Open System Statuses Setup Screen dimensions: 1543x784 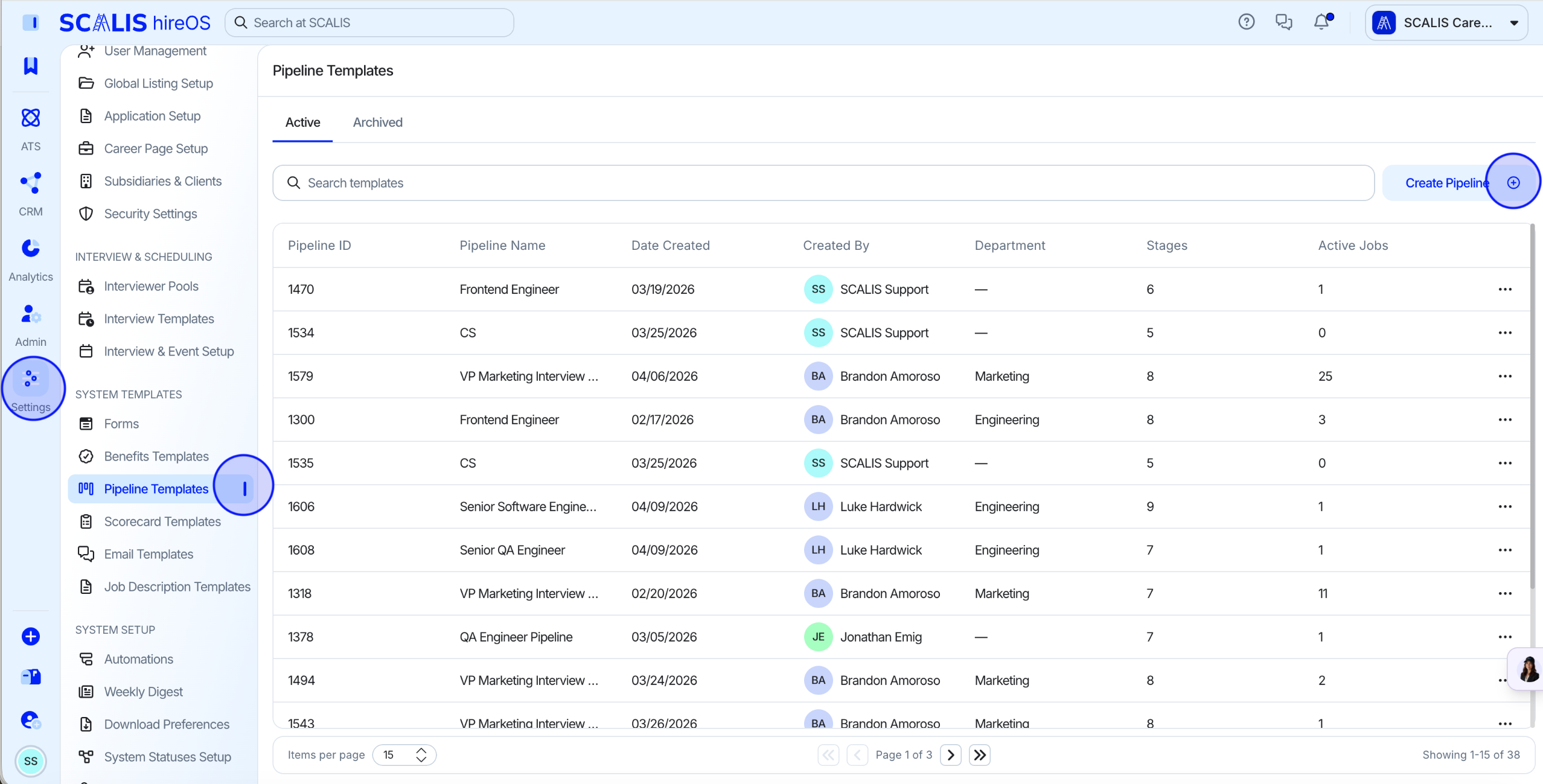[167, 757]
